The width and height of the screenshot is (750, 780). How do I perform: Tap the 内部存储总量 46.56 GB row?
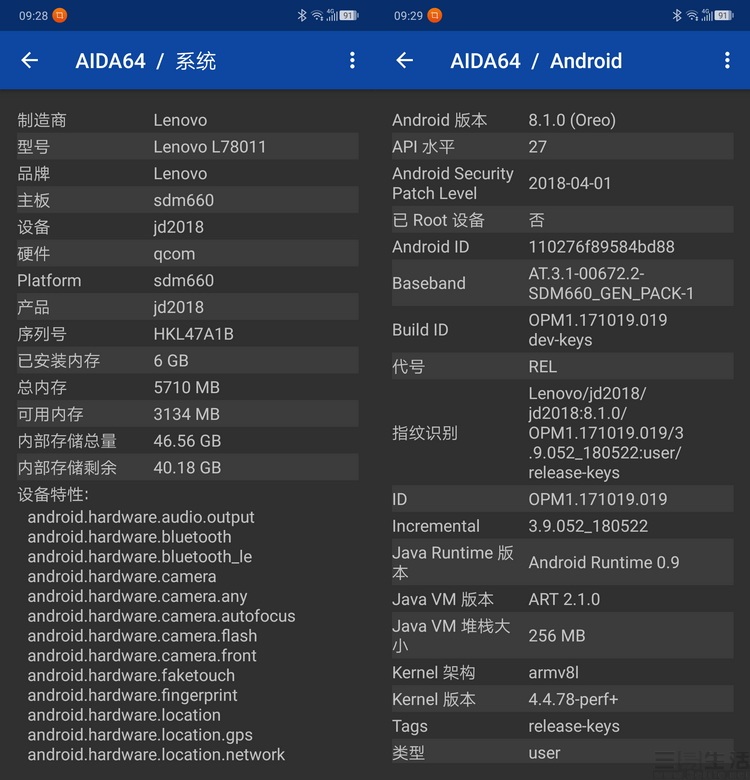187,441
